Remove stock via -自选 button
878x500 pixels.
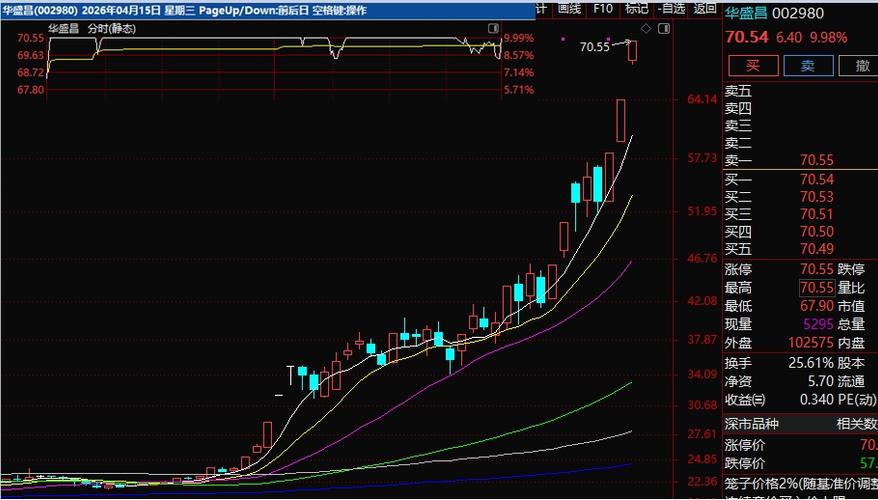[671, 8]
